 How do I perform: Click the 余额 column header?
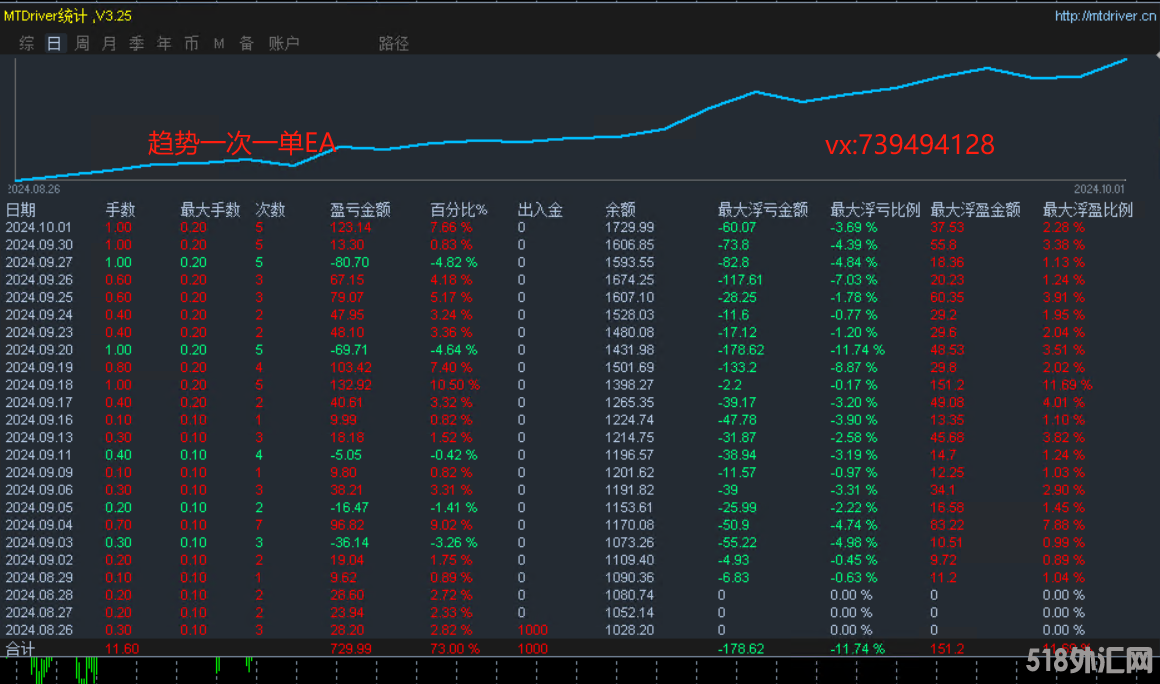coord(620,210)
